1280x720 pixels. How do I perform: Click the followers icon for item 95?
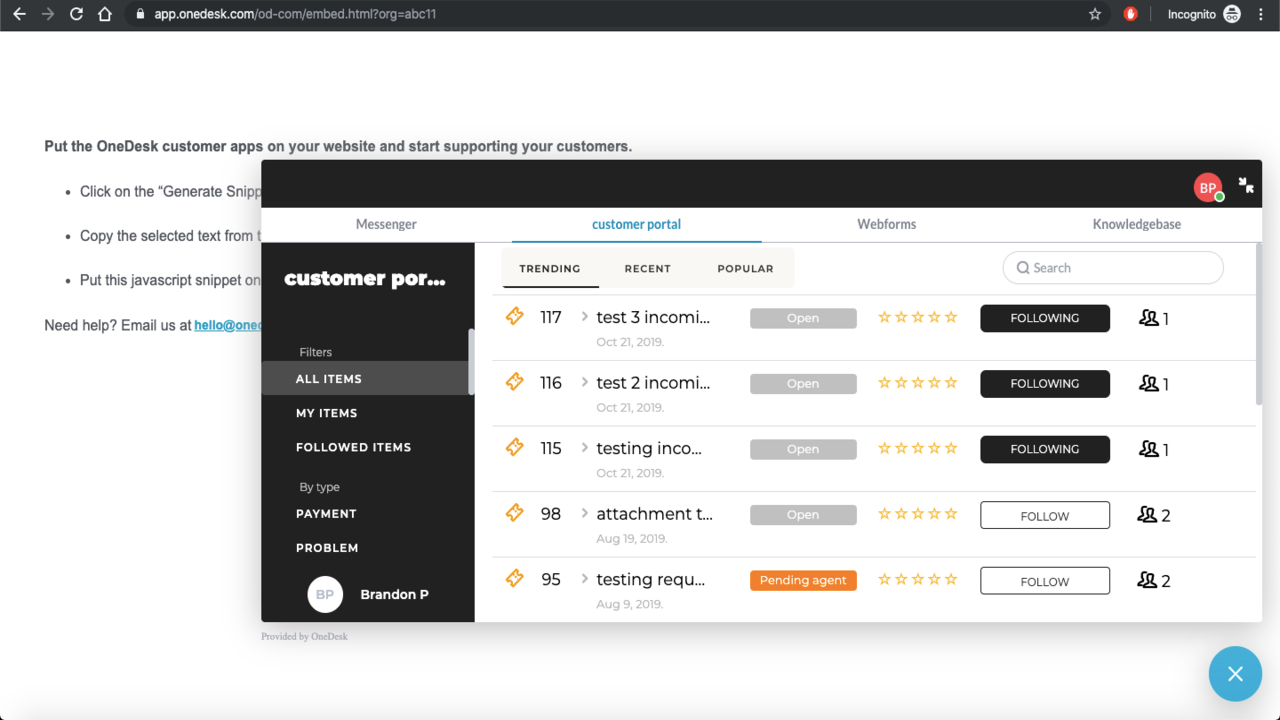1148,580
